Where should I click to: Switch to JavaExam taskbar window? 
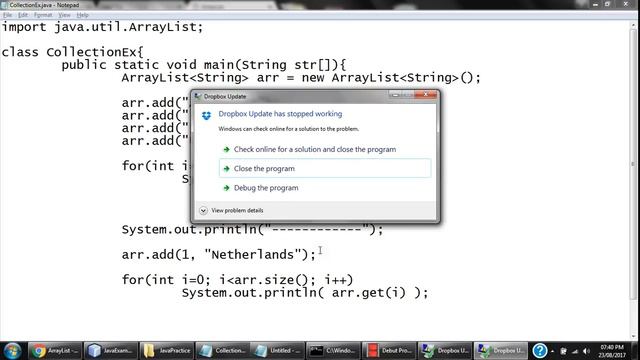[x=111, y=351]
